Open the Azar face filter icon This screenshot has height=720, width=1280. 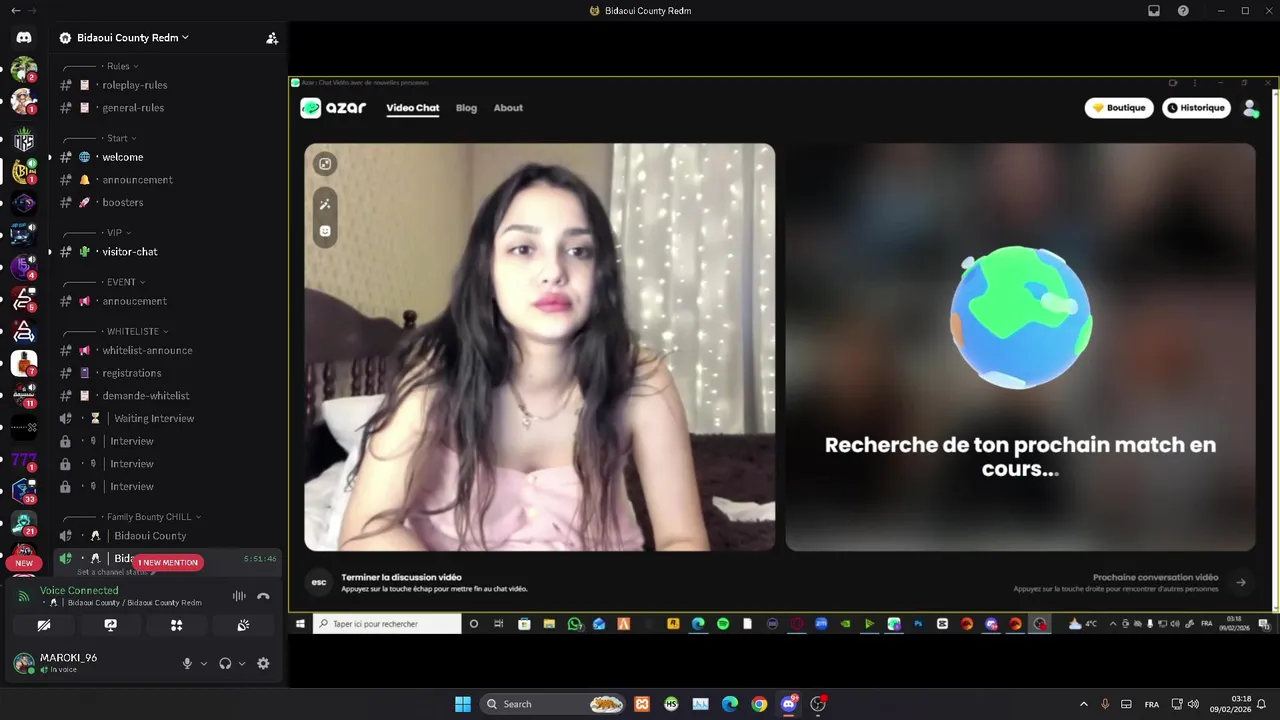click(x=325, y=231)
